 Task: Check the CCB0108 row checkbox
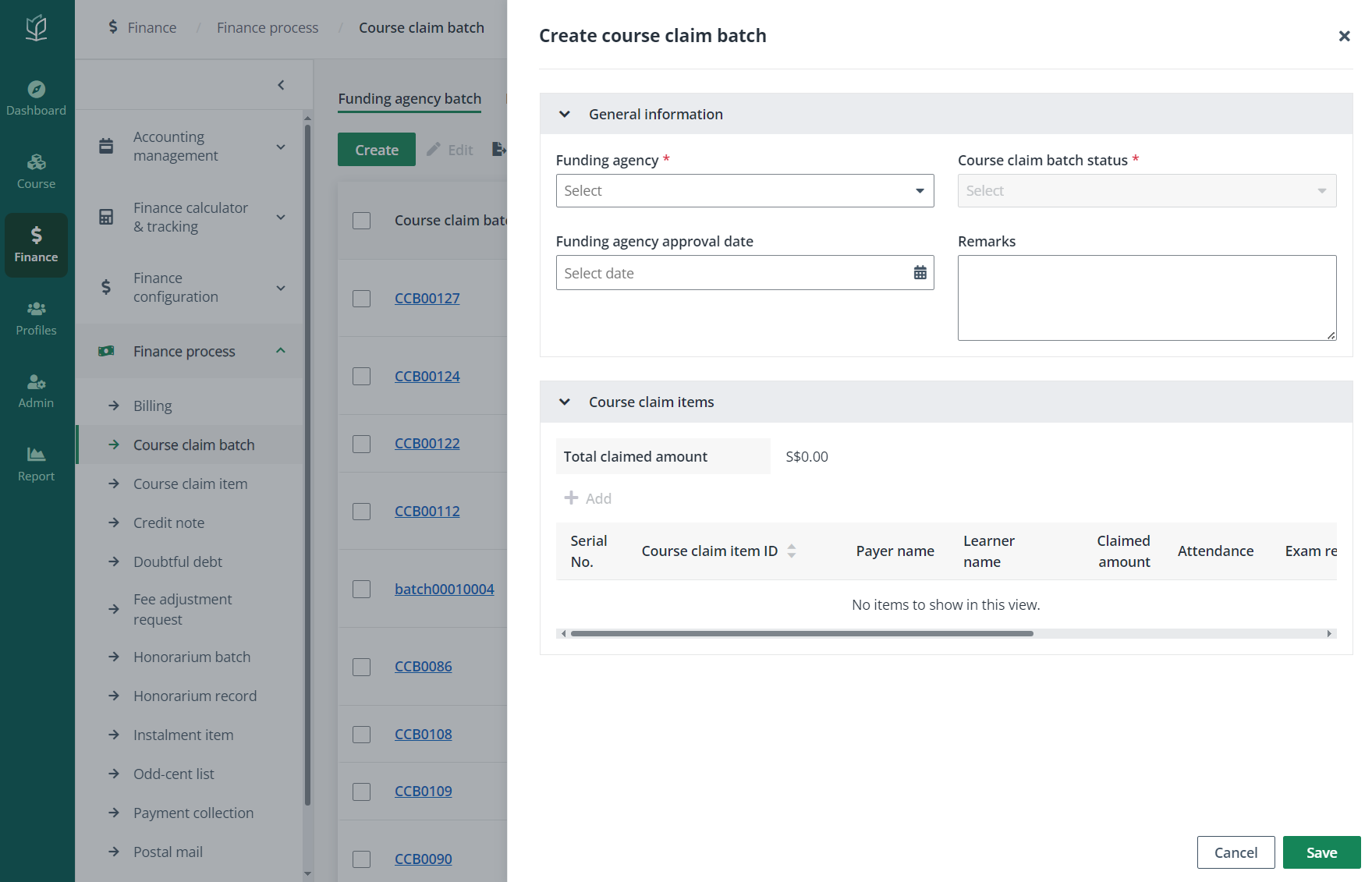pyautogui.click(x=362, y=735)
